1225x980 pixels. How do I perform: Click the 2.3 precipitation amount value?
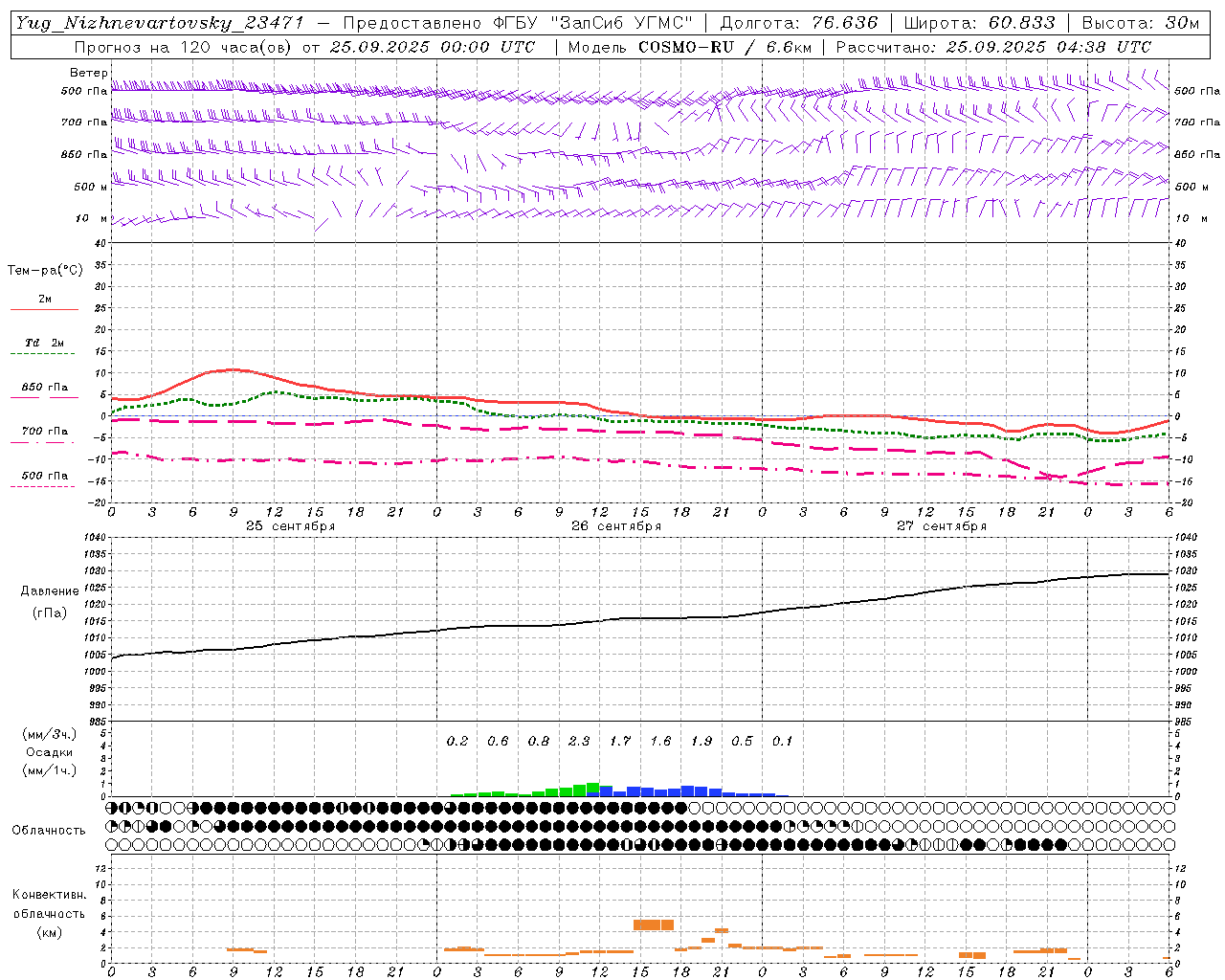[x=579, y=741]
